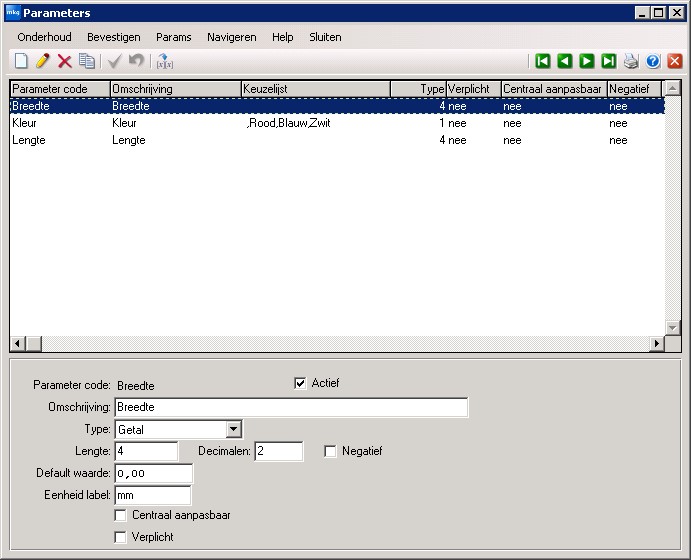Click the Verplicht column header
The width and height of the screenshot is (691, 560).
tap(474, 89)
